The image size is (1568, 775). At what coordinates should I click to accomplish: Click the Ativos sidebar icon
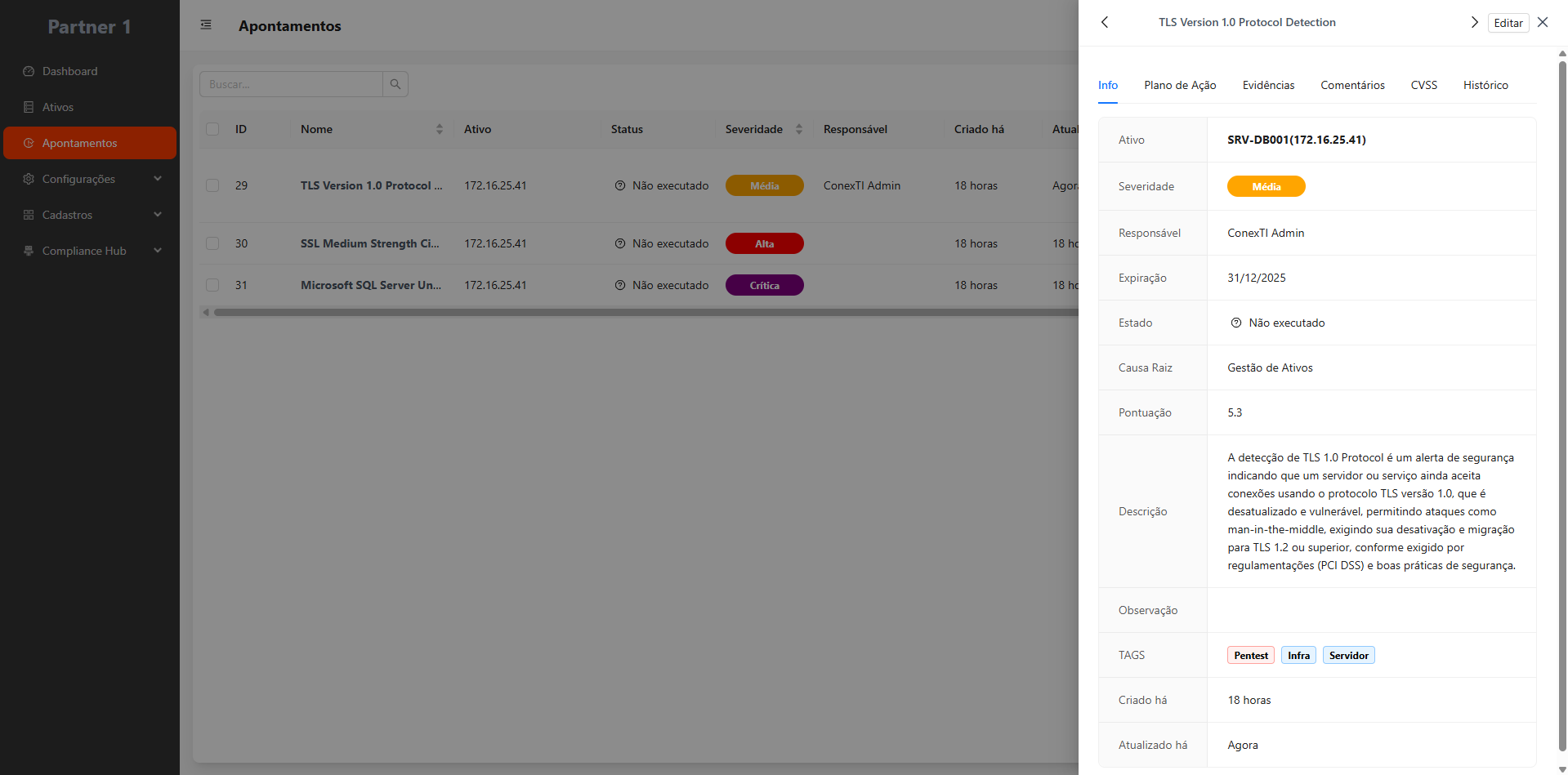pyautogui.click(x=29, y=107)
